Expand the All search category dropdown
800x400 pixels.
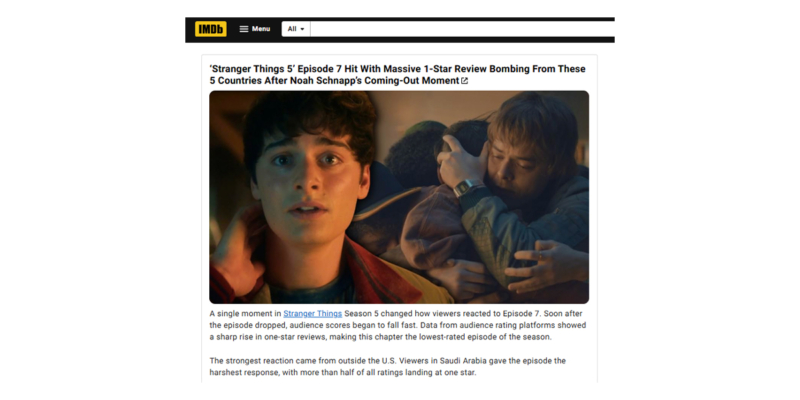pos(296,29)
